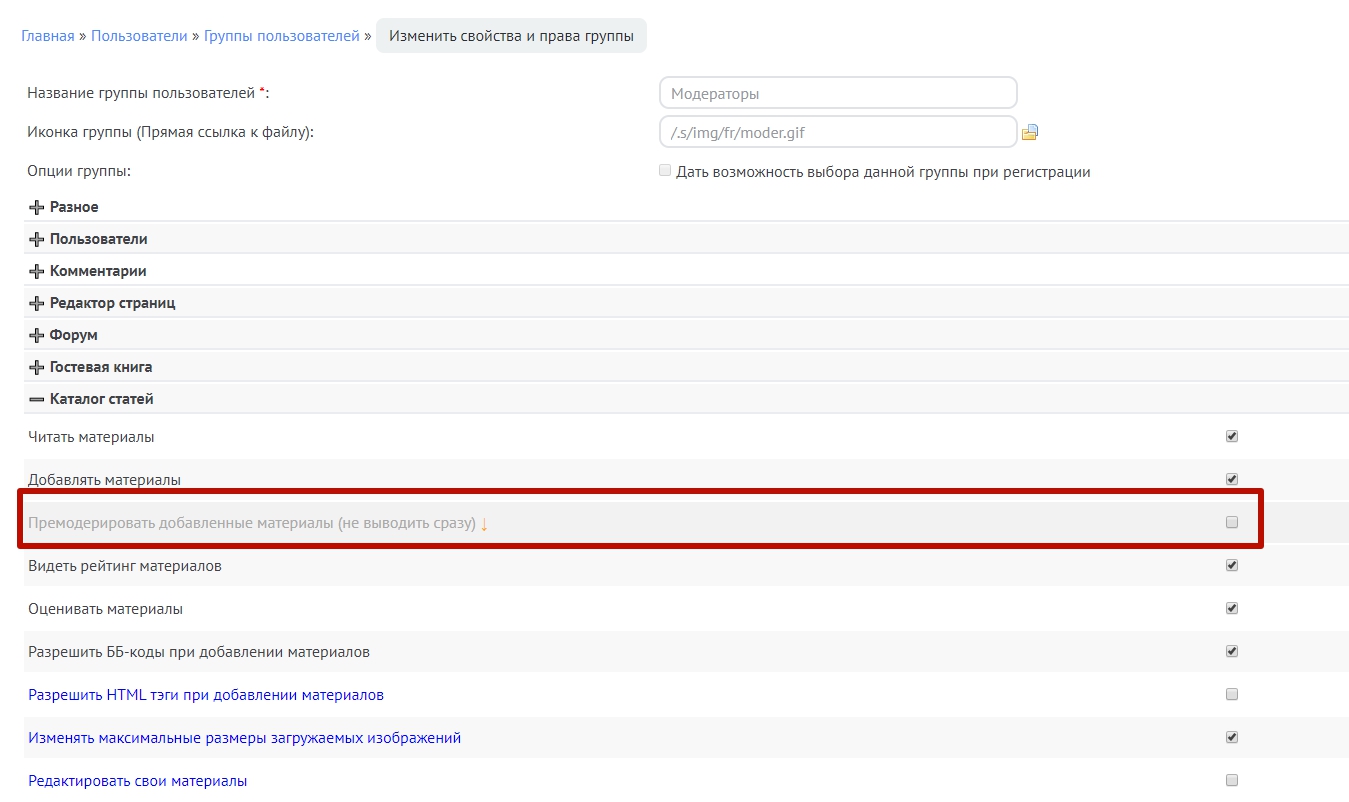Click the group name input field
This screenshot has height=802, width=1349.
[838, 93]
